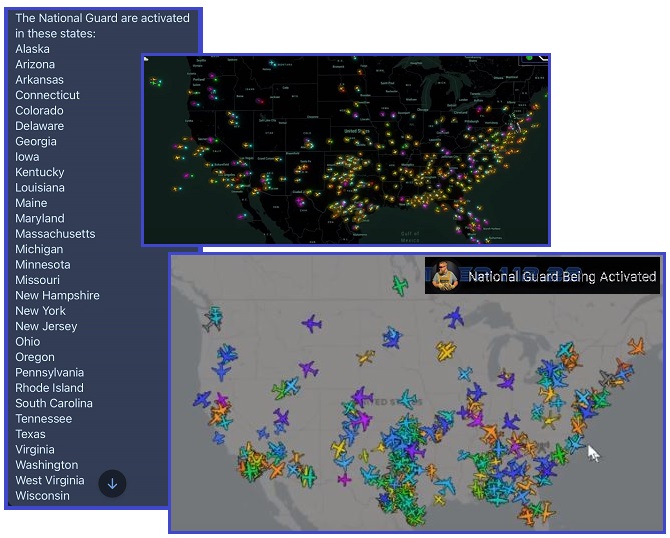Click the green airplane beside the video avatar
Image resolution: width=670 pixels, height=538 pixels.
(401, 287)
